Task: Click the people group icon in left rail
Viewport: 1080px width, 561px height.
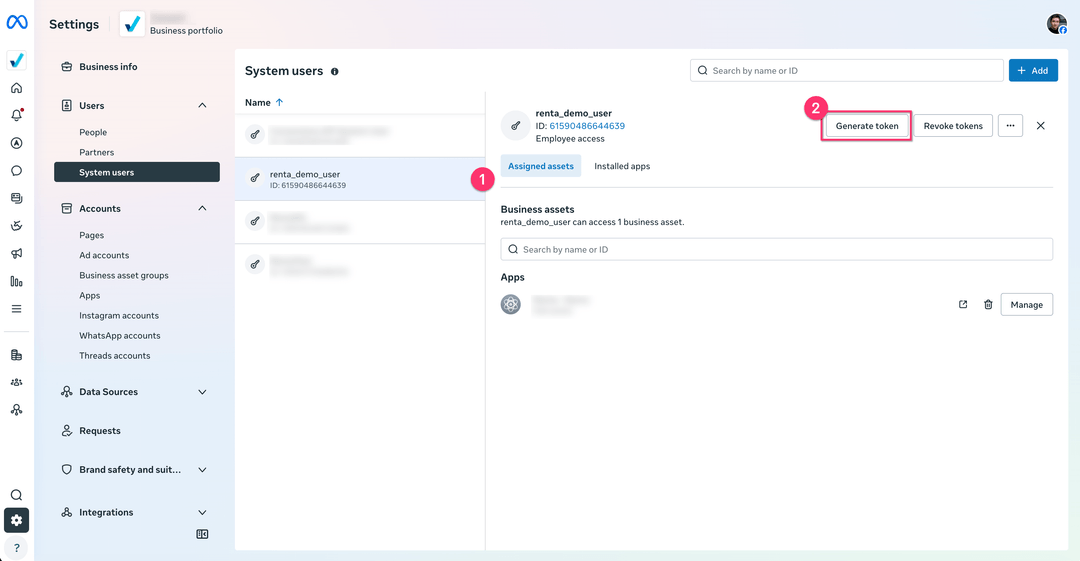Action: pos(17,382)
